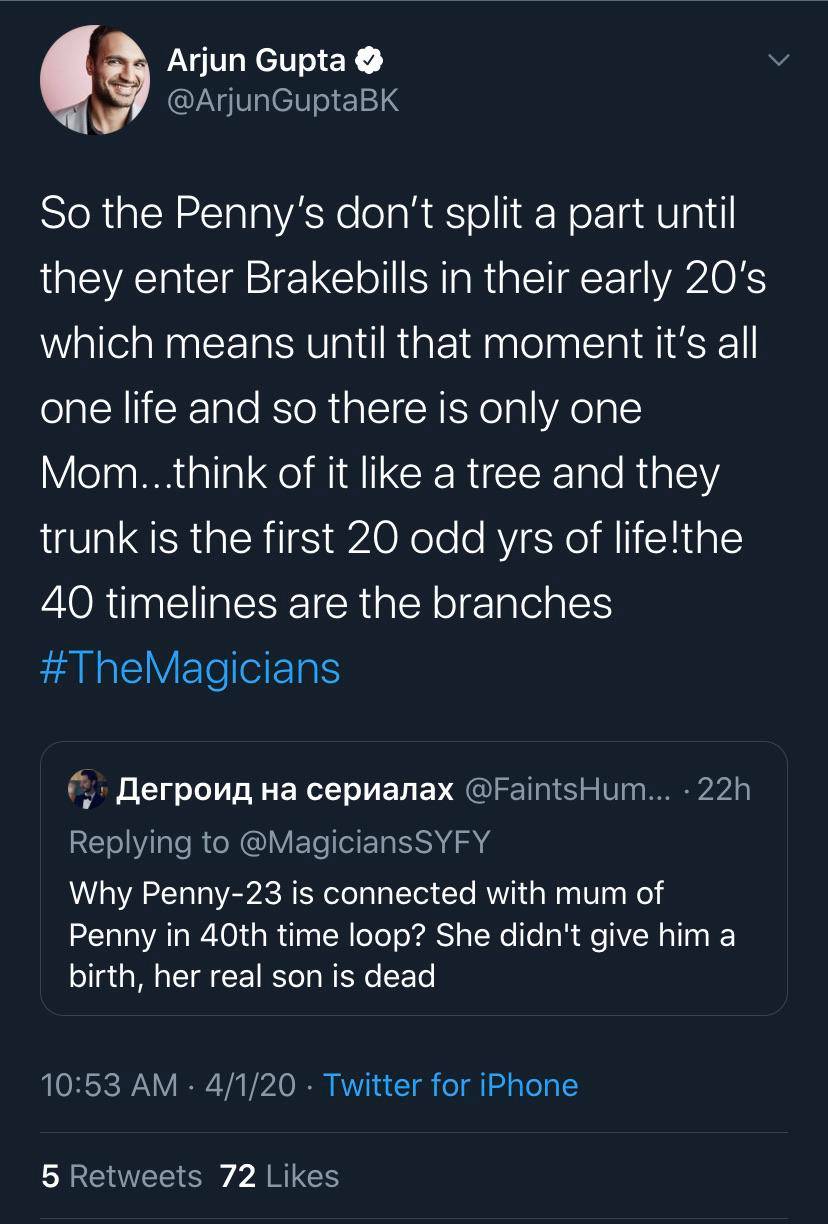Click the 4/1/20 date label

click(x=246, y=1085)
